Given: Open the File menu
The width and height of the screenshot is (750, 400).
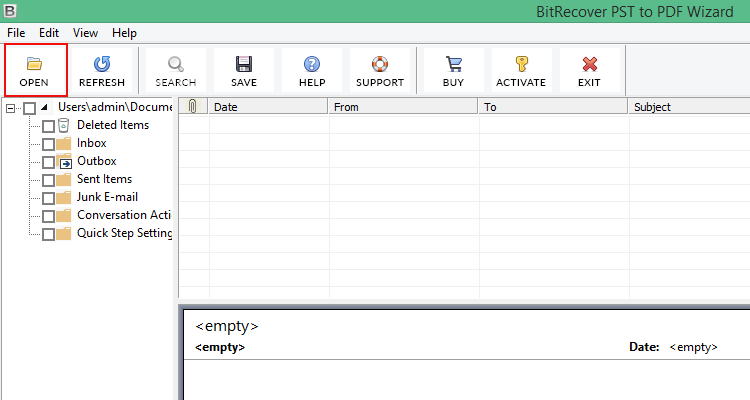Looking at the screenshot, I should coord(16,33).
